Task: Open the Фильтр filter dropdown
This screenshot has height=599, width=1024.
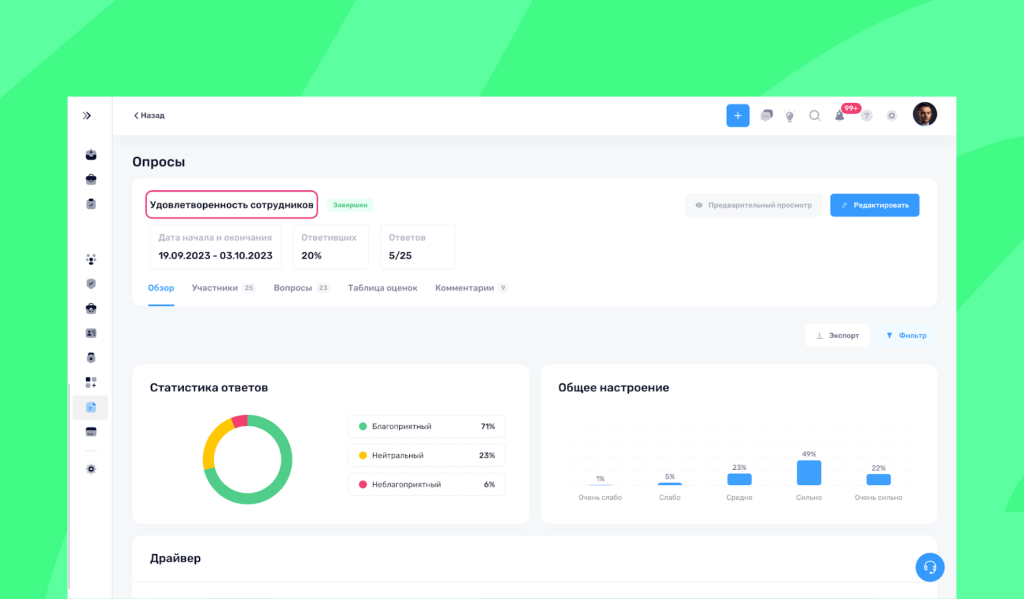Action: [906, 336]
